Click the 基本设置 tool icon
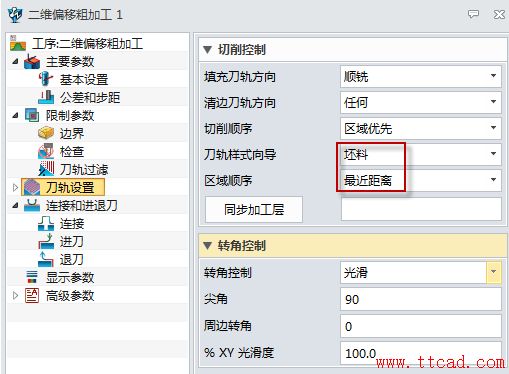Screen dimensions: 509x374 (x=46, y=79)
